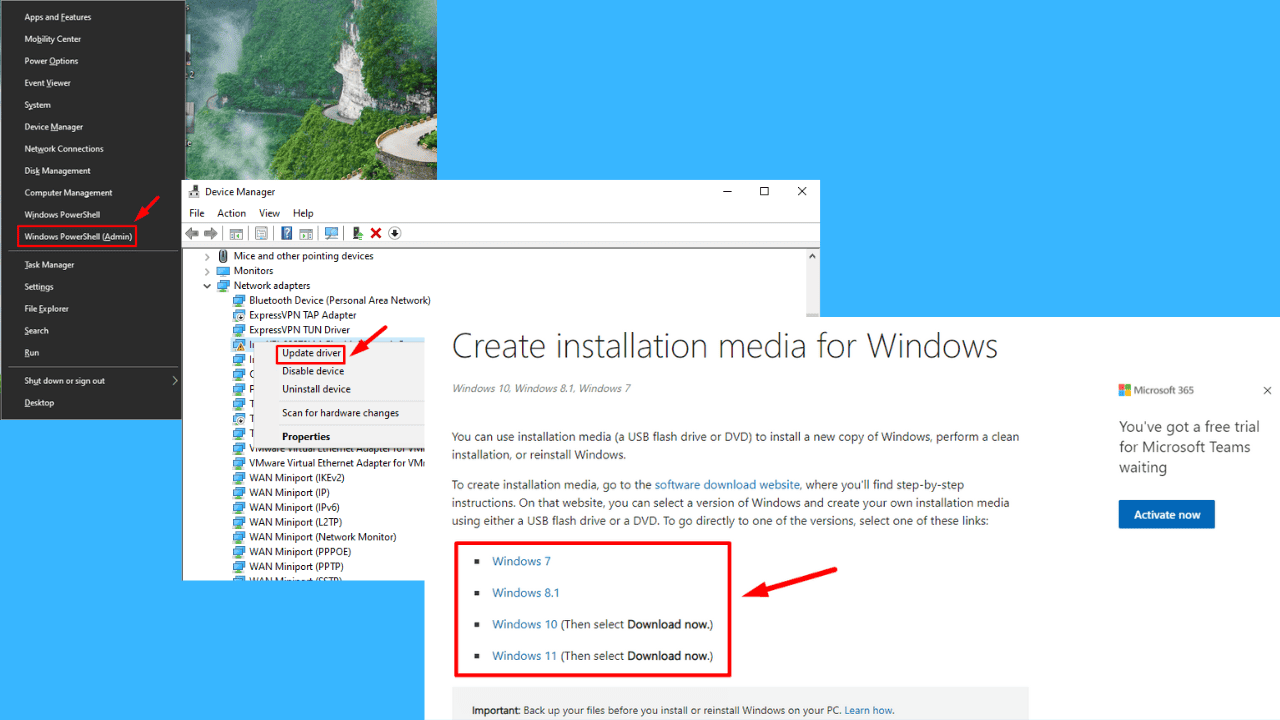
Task: Select ExpressVPN TAP Adapter device
Action: [x=302, y=315]
